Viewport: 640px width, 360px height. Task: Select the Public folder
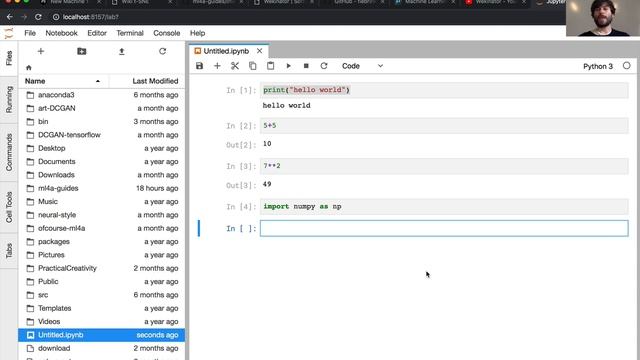pyautogui.click(x=101, y=282)
